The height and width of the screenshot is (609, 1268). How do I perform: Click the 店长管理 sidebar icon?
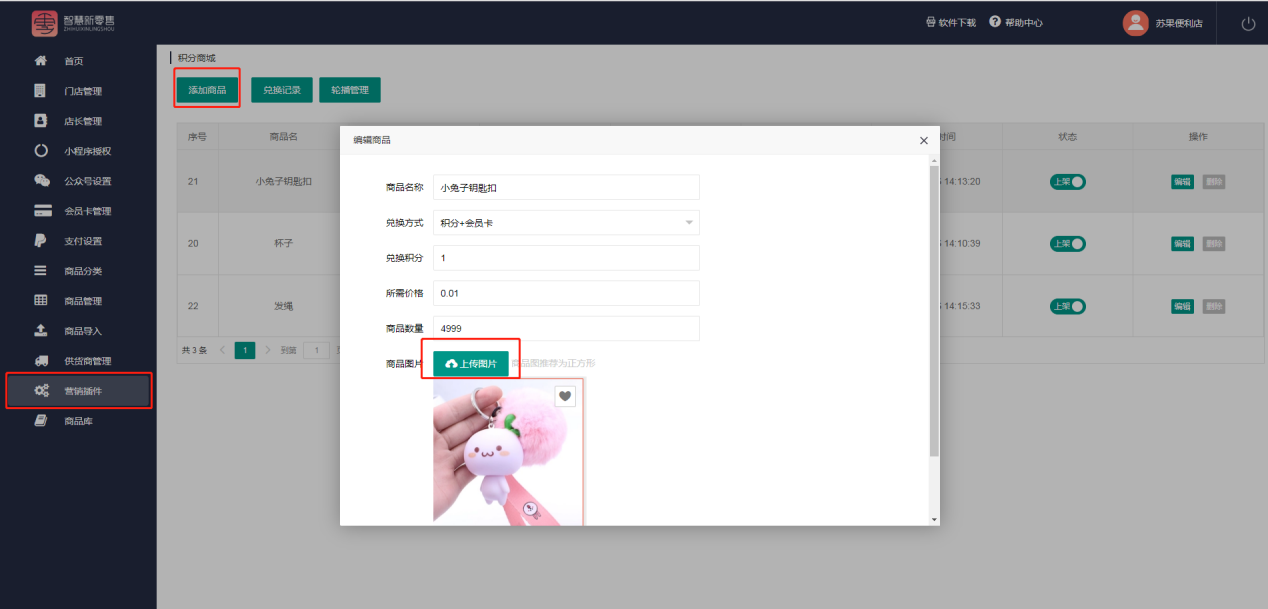[x=41, y=121]
